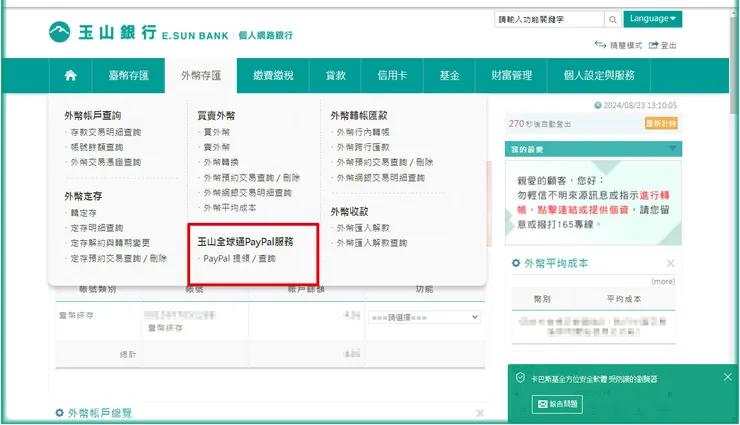This screenshot has height=425, width=740.
Task: Open 存款交易明細查詢
Action: [x=106, y=132]
